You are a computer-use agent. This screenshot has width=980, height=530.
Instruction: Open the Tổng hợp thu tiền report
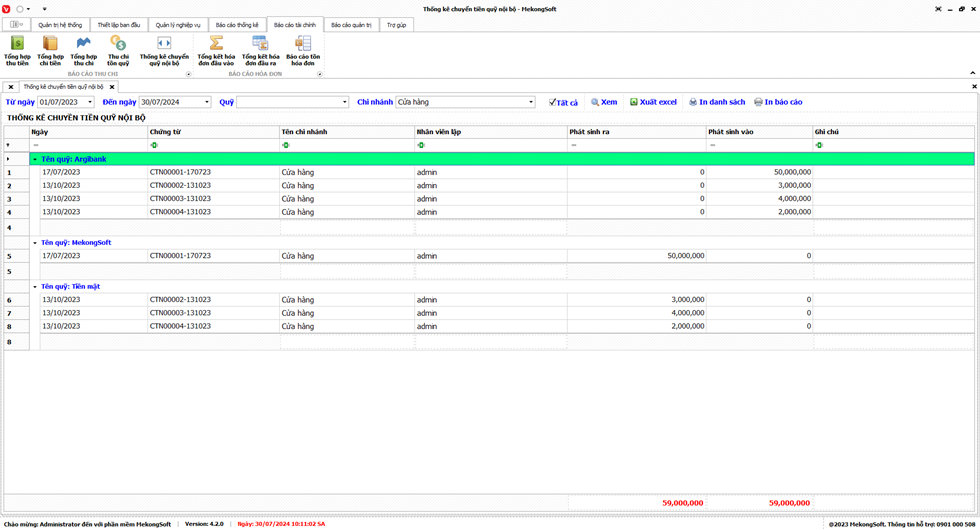coord(17,50)
